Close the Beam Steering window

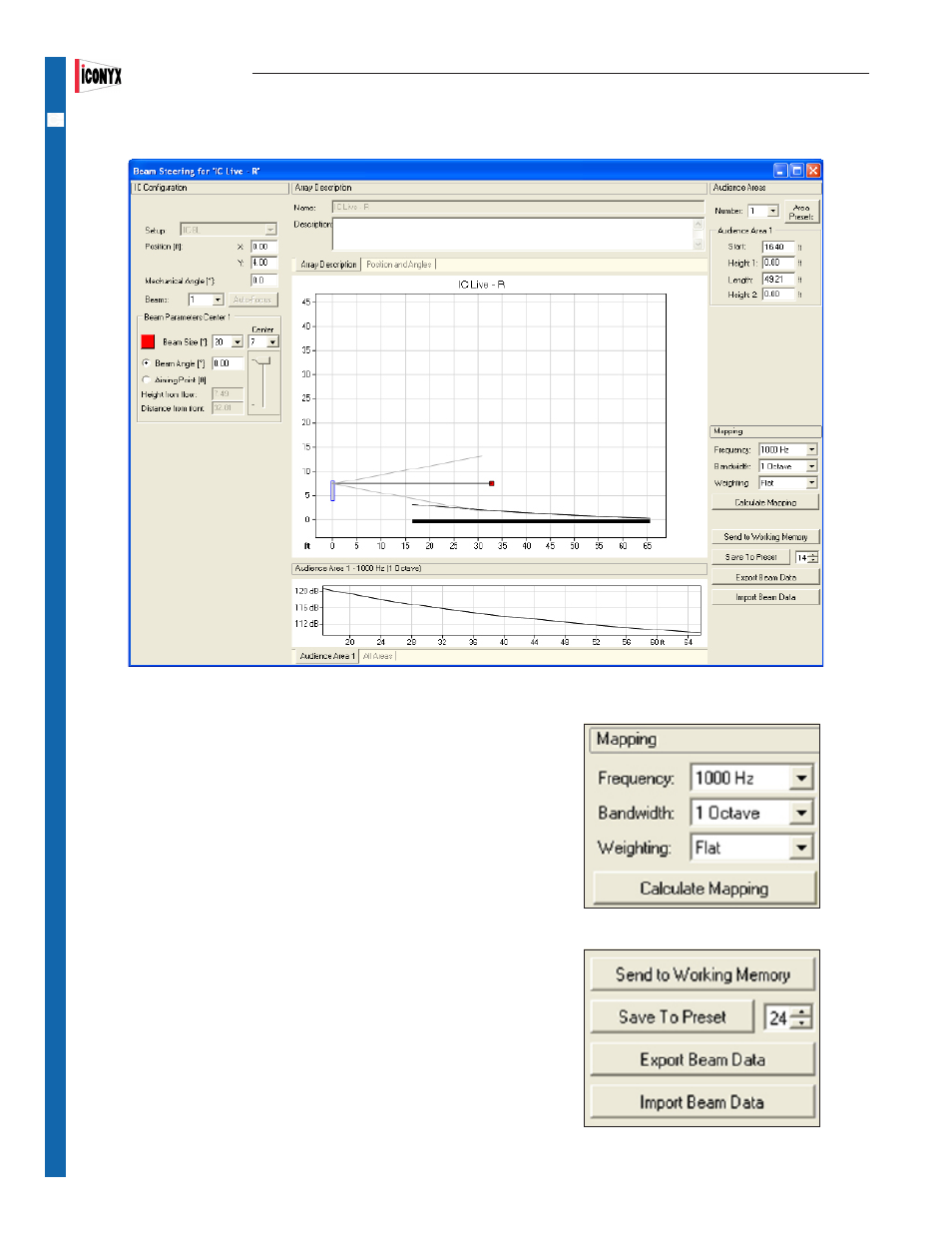813,171
